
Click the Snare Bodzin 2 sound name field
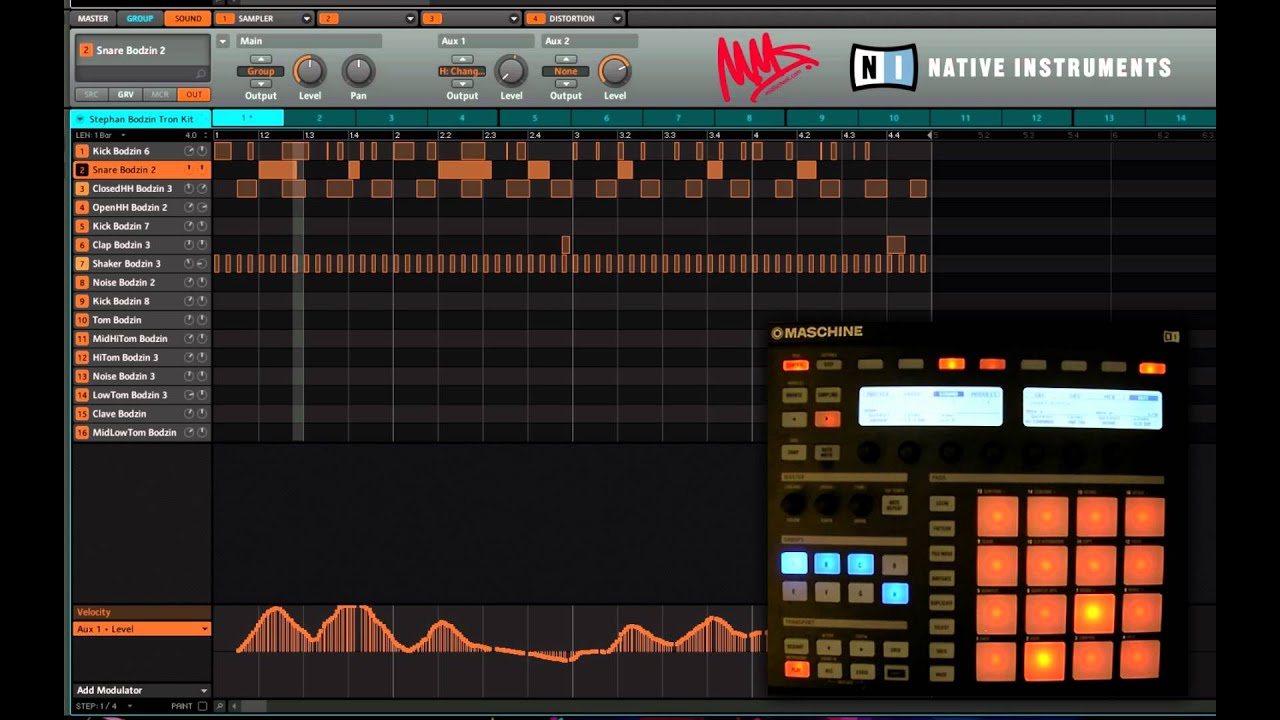(142, 51)
